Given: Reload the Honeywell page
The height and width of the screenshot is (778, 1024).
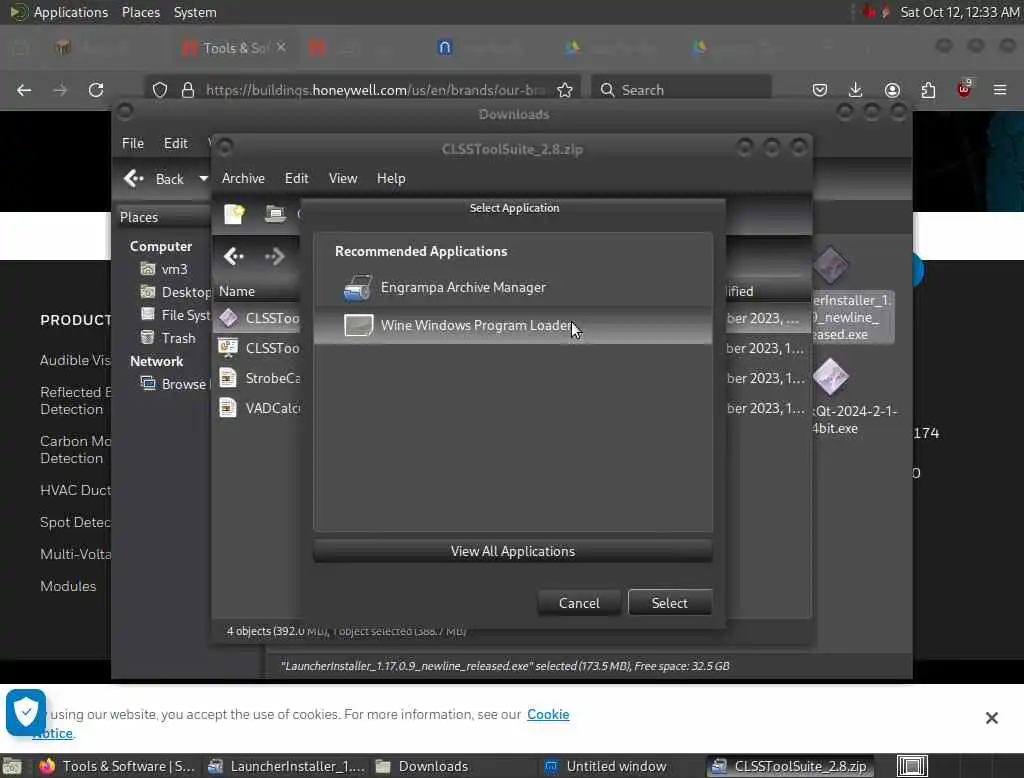Looking at the screenshot, I should [96, 90].
